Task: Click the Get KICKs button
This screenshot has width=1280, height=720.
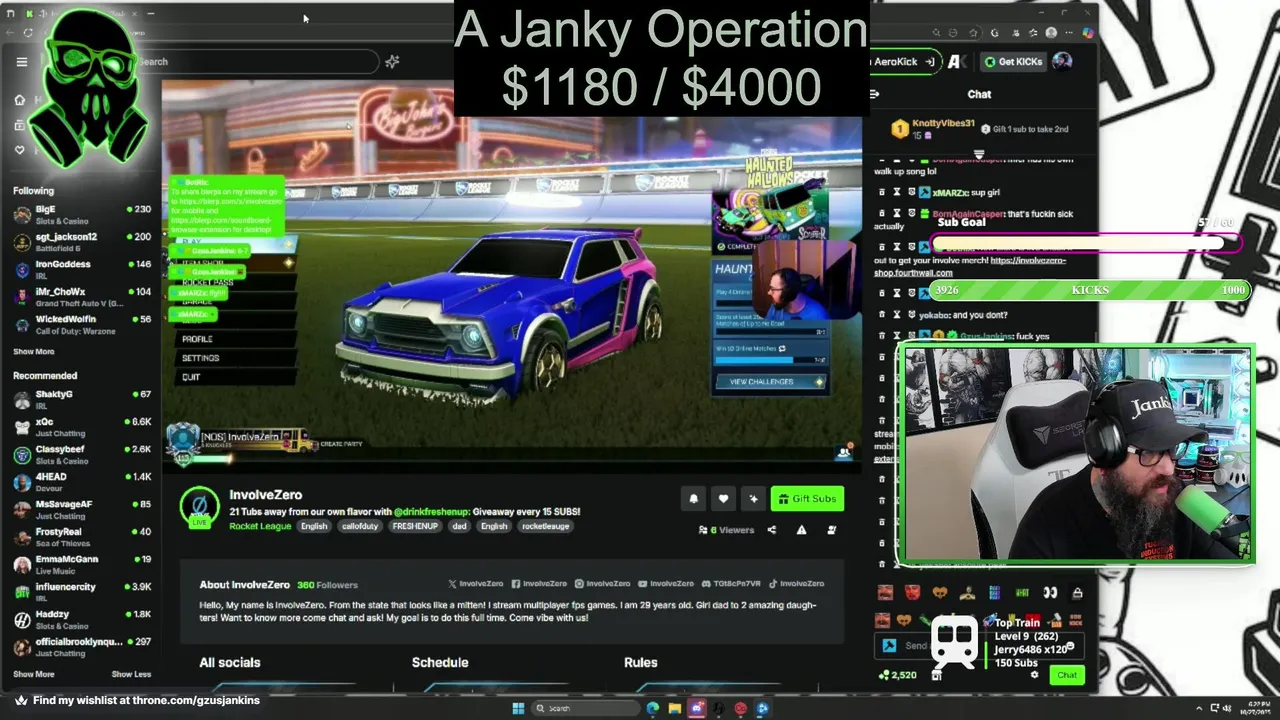Action: pyautogui.click(x=1012, y=62)
